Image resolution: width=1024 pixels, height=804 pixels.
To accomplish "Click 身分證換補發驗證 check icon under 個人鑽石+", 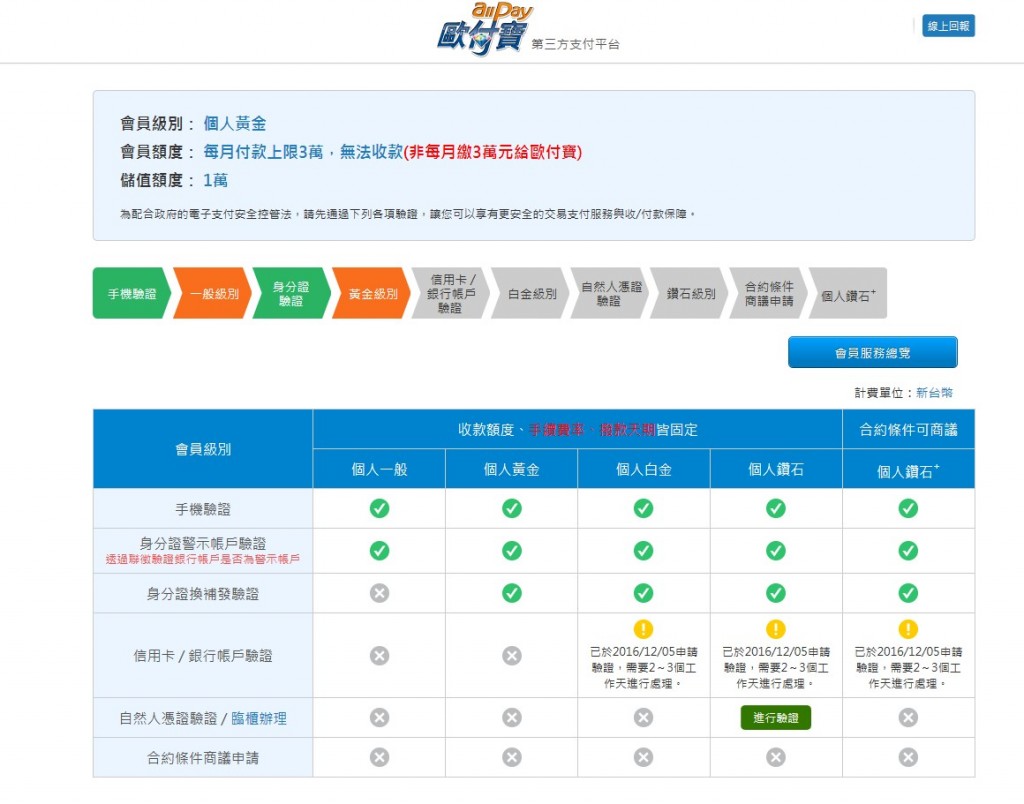I will 908,593.
